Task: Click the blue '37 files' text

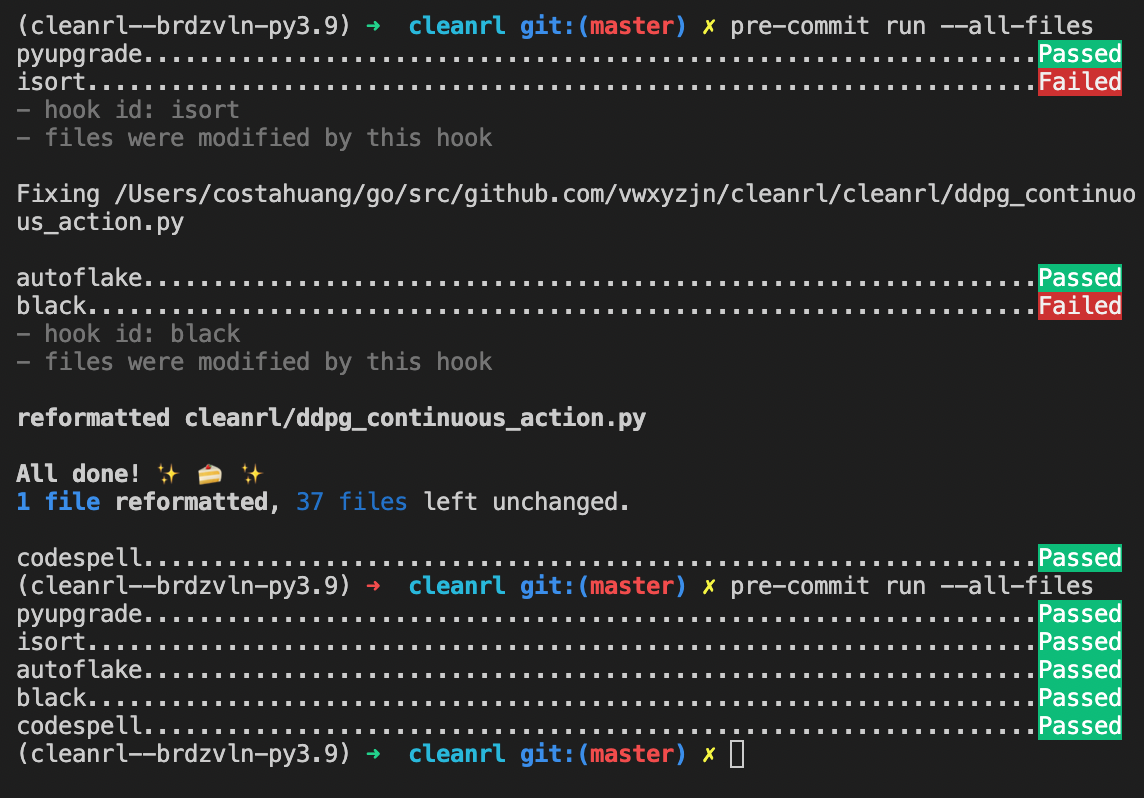Action: point(351,502)
